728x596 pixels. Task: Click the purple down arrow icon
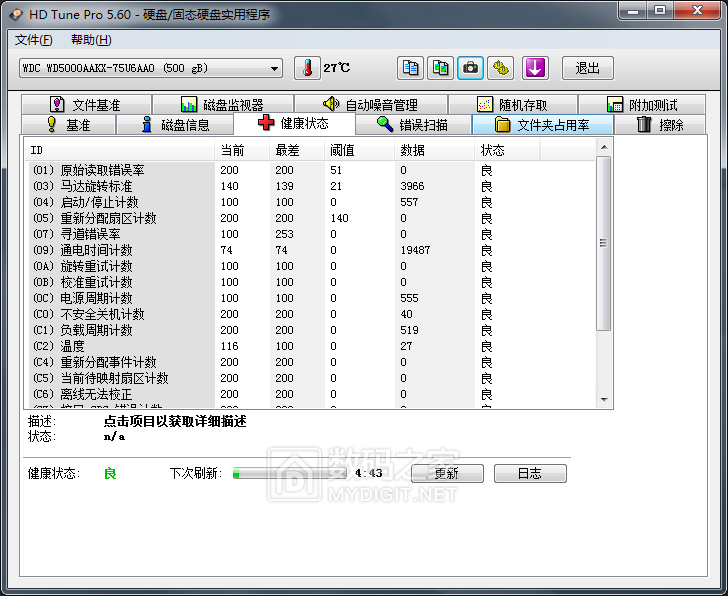536,68
